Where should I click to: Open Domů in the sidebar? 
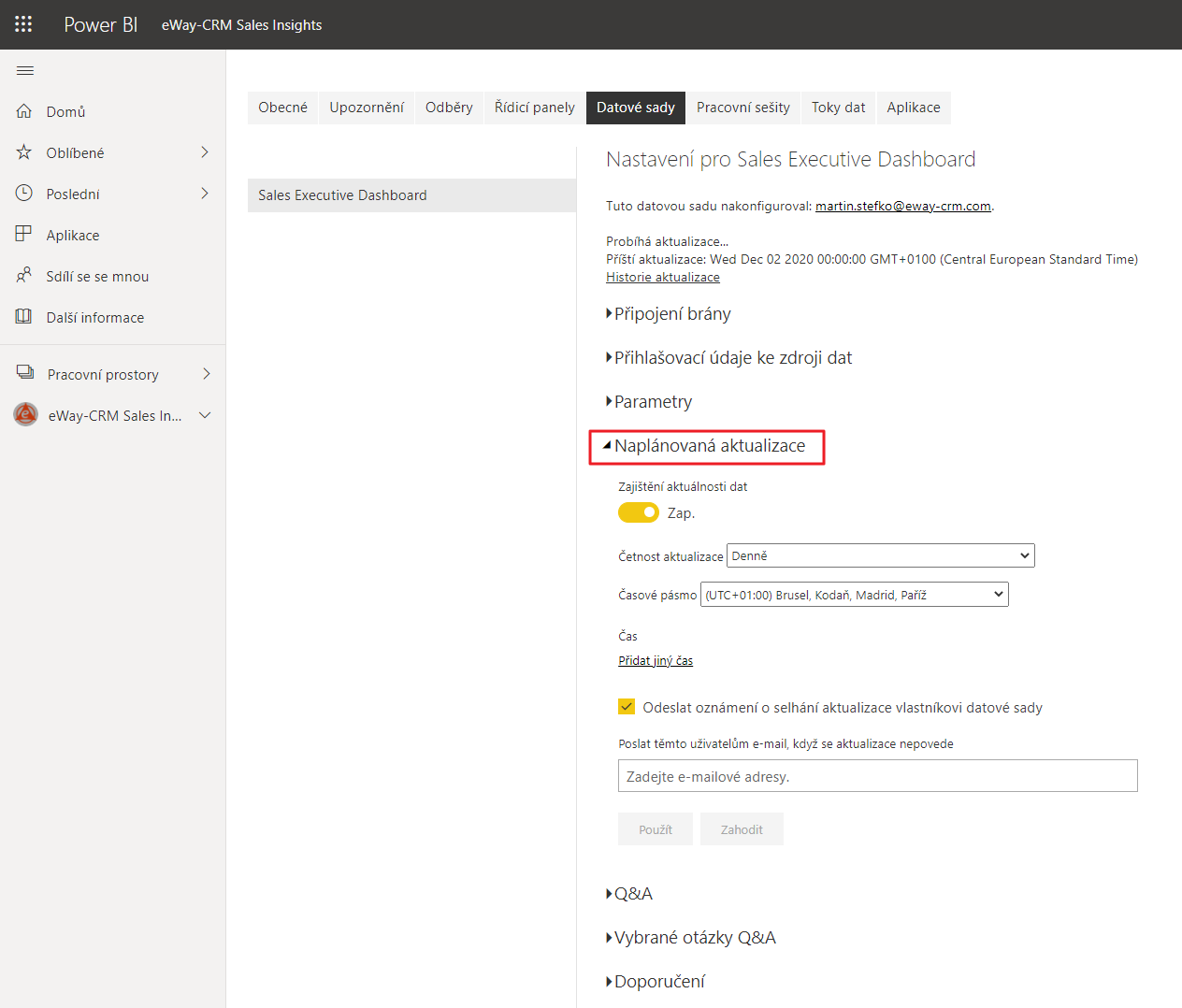[x=112, y=111]
